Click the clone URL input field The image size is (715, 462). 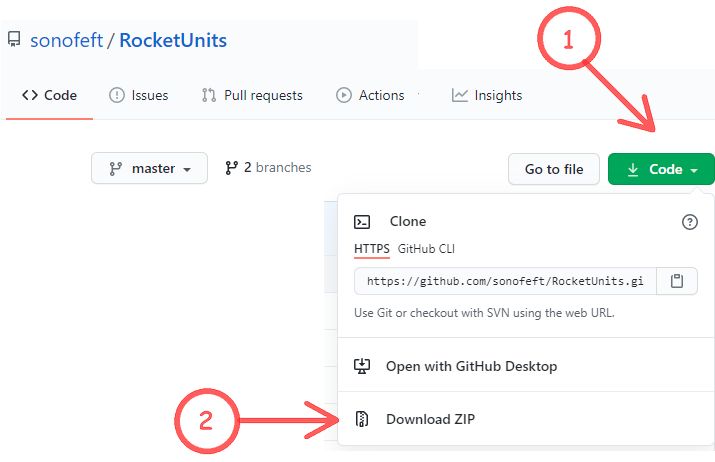coord(505,281)
